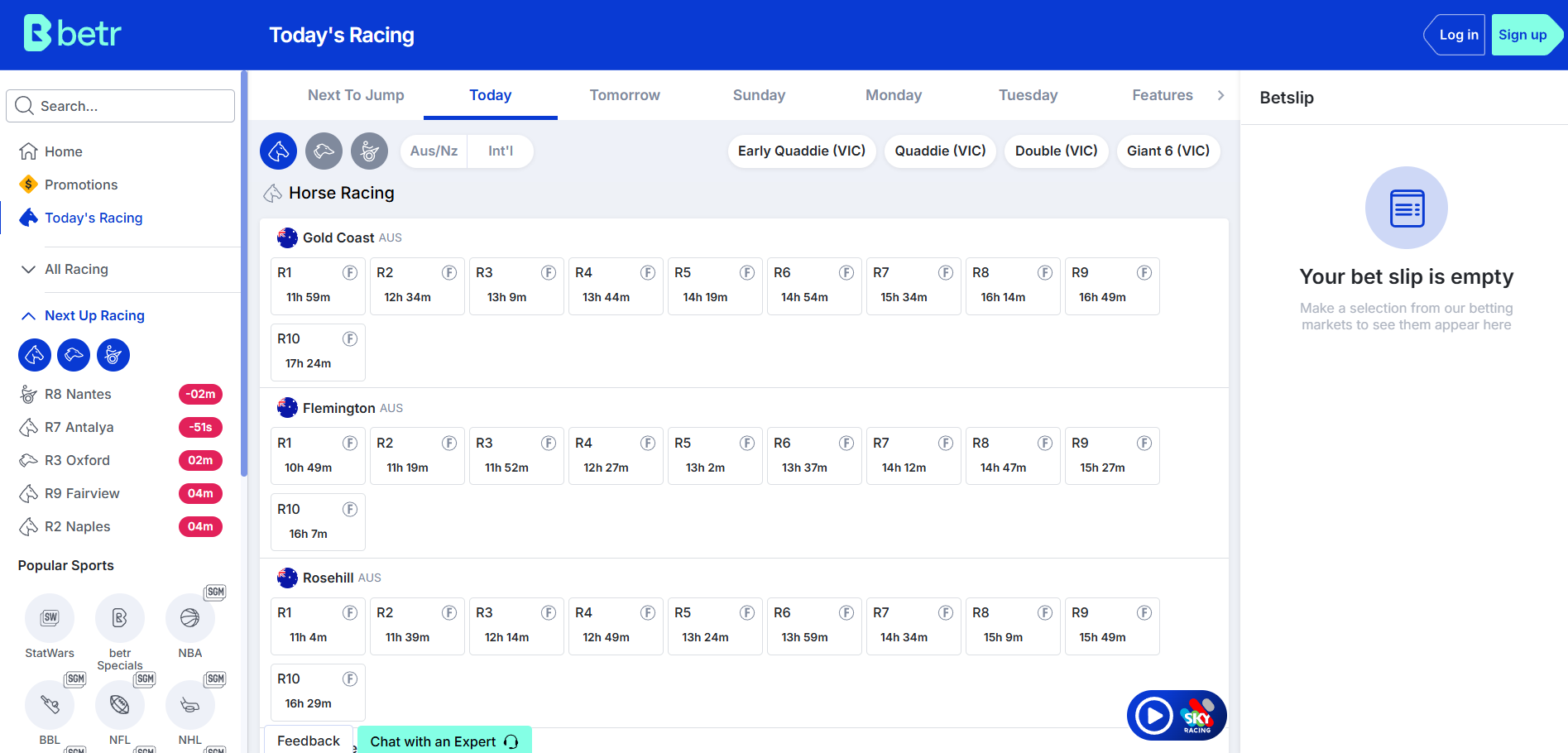1568x753 pixels.
Task: Open Quaddie (VIC) market
Action: click(x=940, y=151)
